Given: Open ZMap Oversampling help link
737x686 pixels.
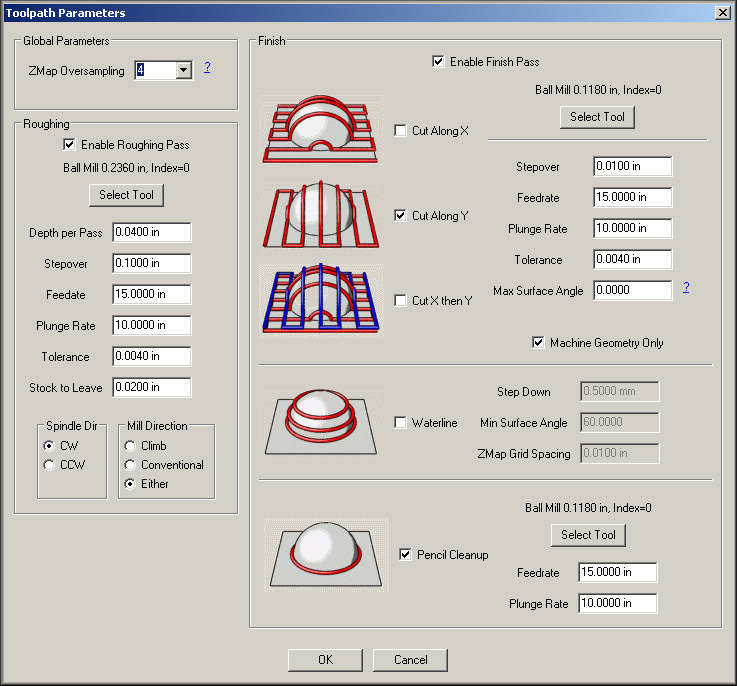Looking at the screenshot, I should click(207, 69).
